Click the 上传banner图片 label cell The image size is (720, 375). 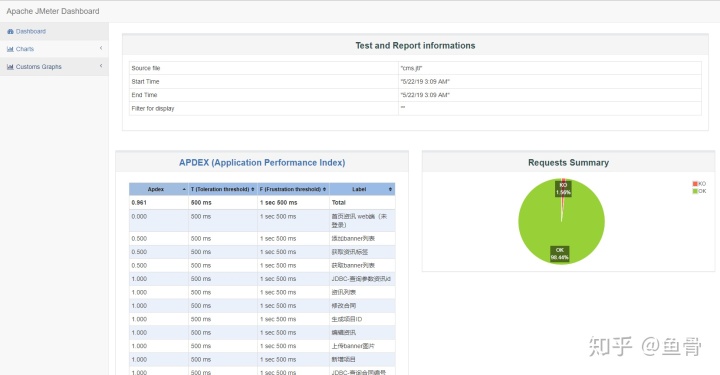pyautogui.click(x=362, y=346)
